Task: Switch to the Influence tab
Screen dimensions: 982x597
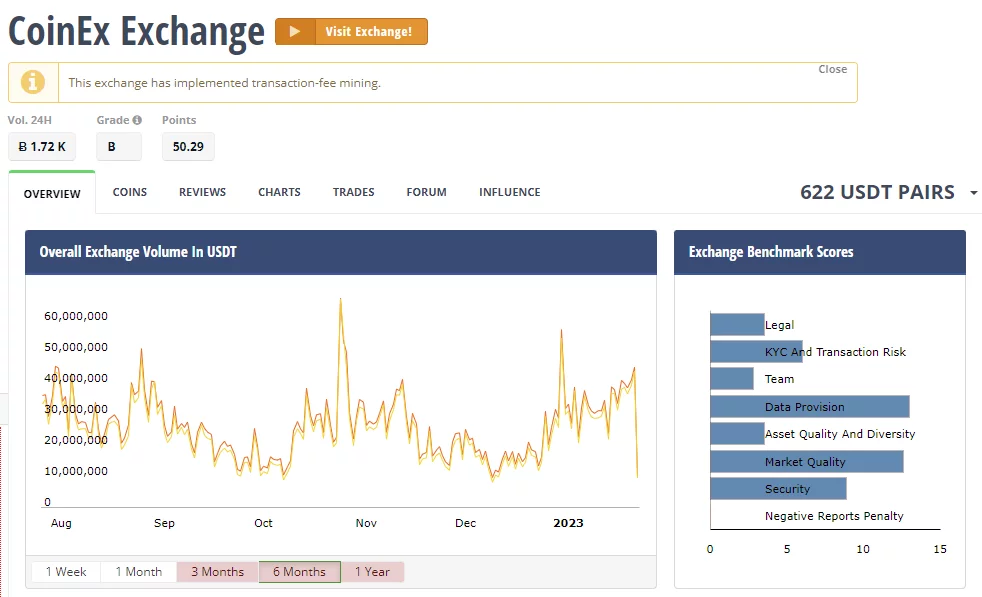Action: pos(509,192)
